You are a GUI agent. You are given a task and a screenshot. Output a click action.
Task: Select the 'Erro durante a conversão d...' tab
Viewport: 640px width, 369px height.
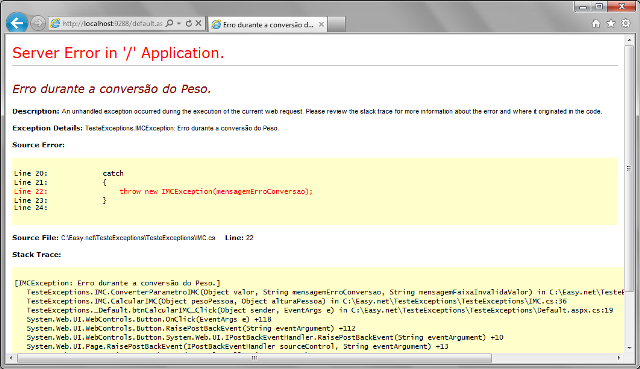click(x=268, y=24)
